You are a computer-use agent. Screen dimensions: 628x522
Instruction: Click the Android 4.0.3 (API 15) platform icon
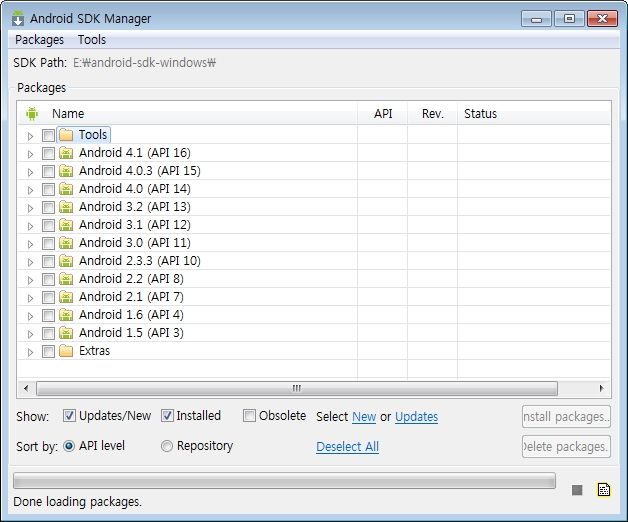(x=66, y=171)
